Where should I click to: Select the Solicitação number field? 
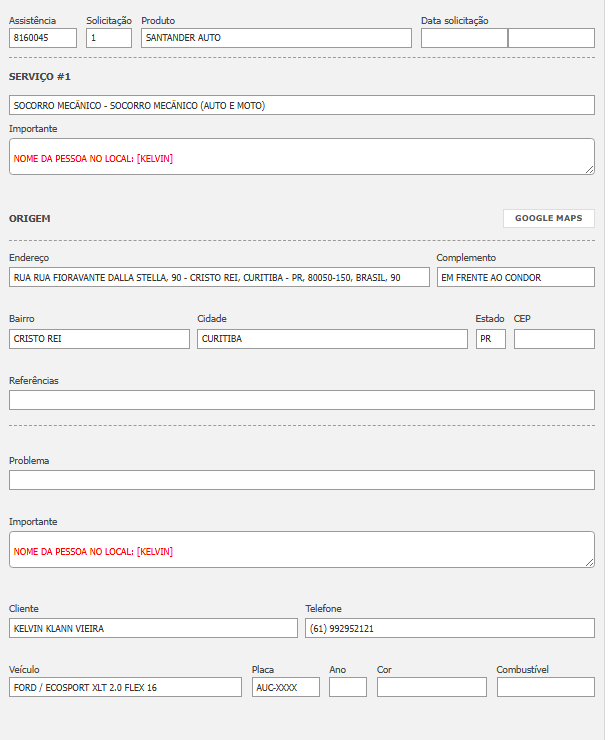point(109,38)
